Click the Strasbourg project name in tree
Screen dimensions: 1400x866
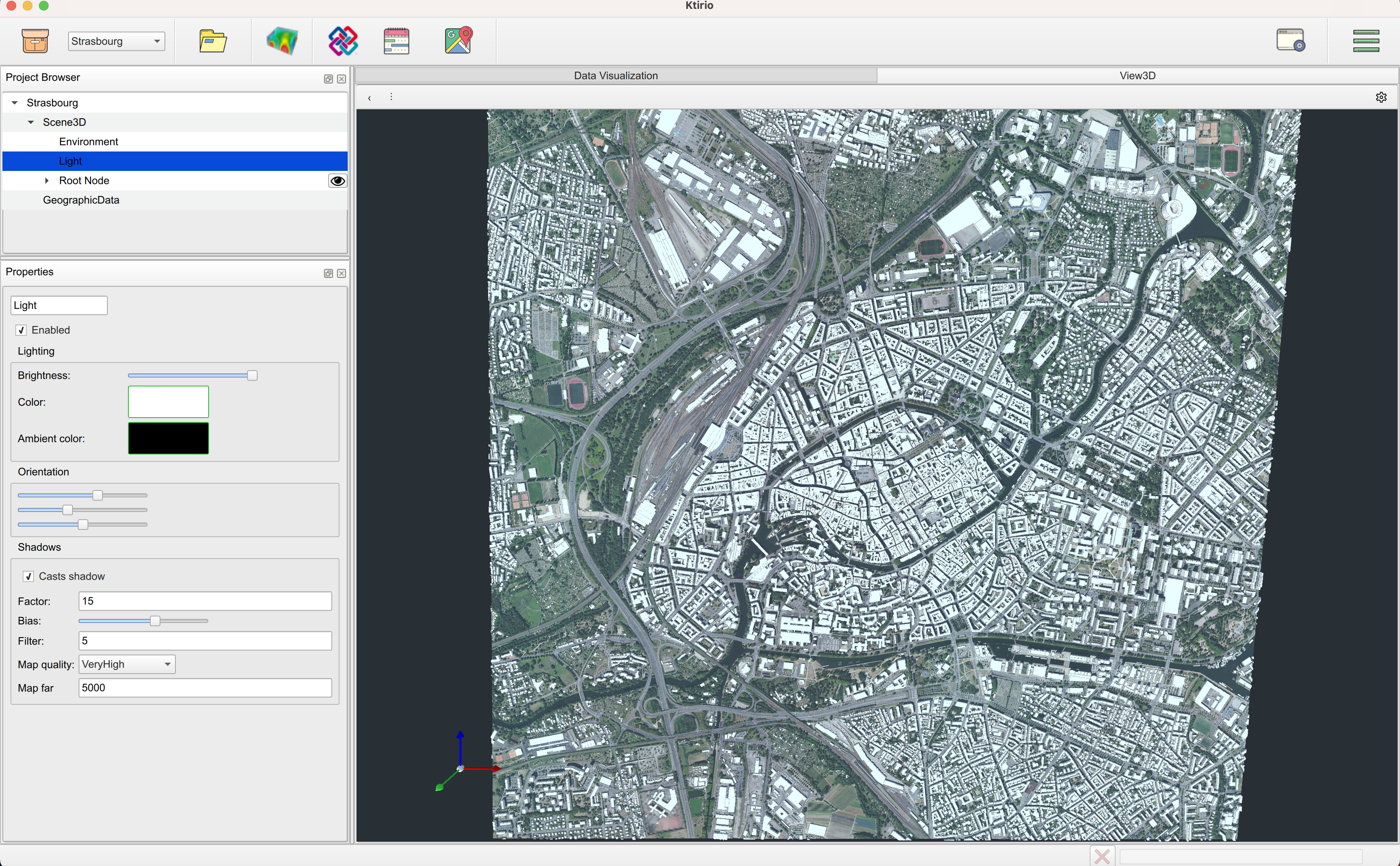pyautogui.click(x=52, y=103)
